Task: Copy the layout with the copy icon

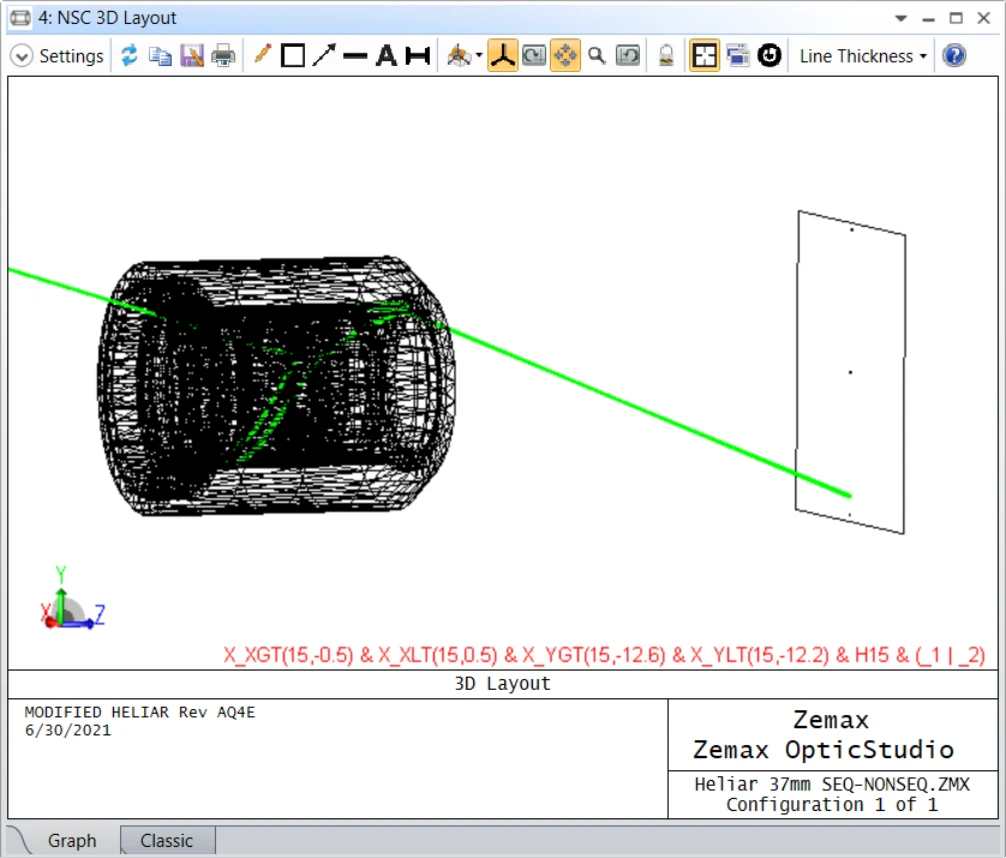Action: click(160, 56)
